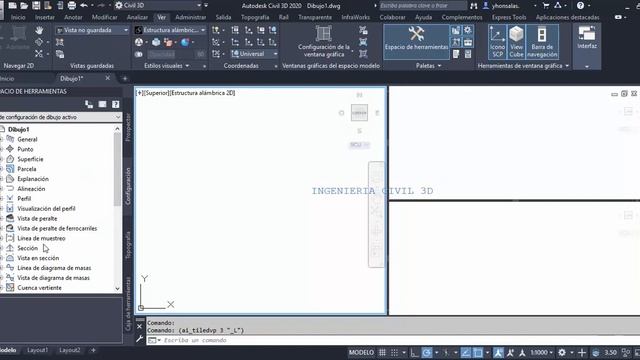Viewport: 640px width, 360px height.
Task: Open the Topografía ribbon tab
Action: (255, 17)
